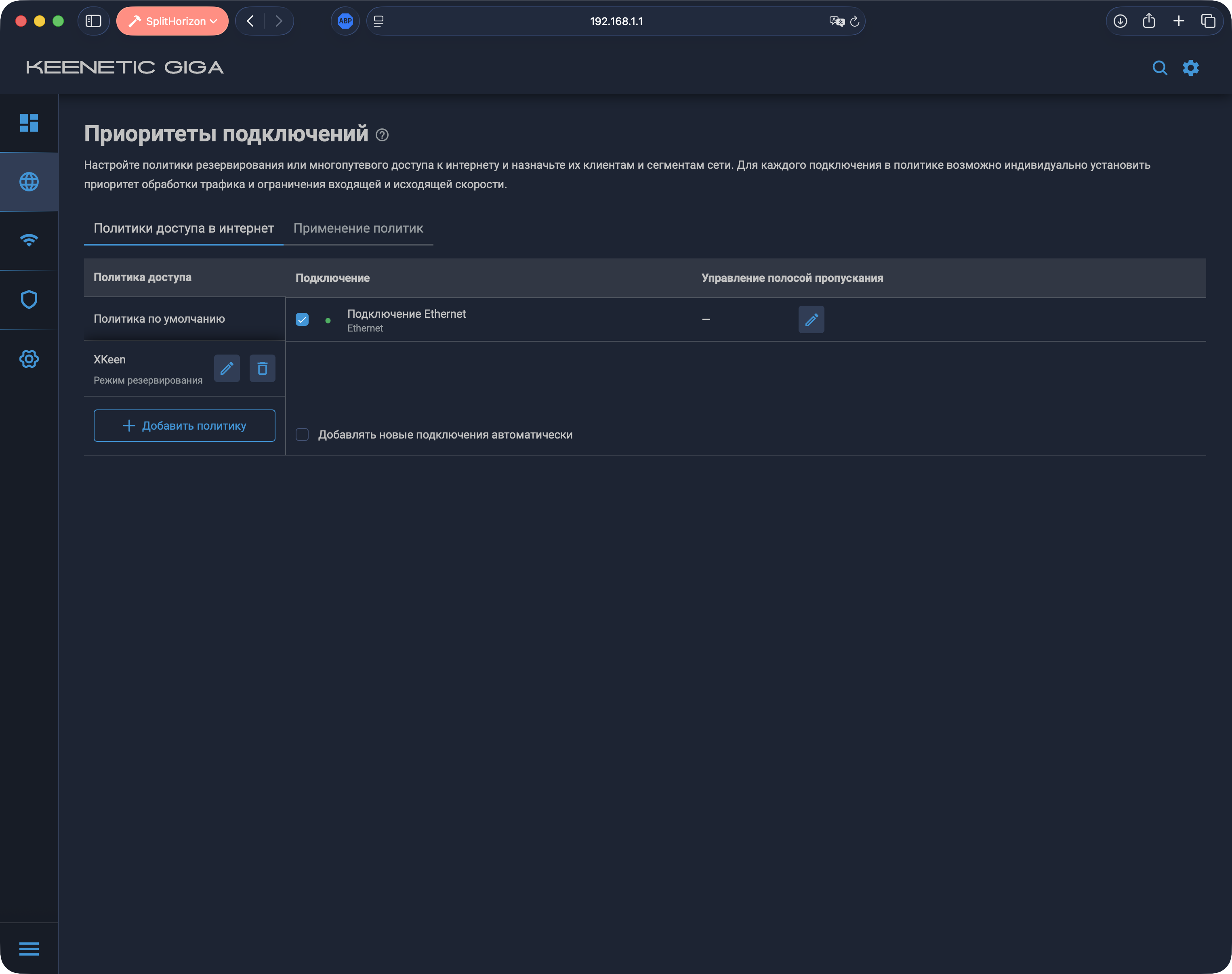Click the Режим резервирования label under XKeen

coord(148,380)
